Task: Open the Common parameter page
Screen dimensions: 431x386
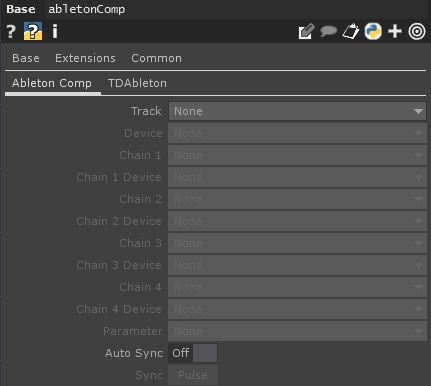Action: tap(157, 58)
